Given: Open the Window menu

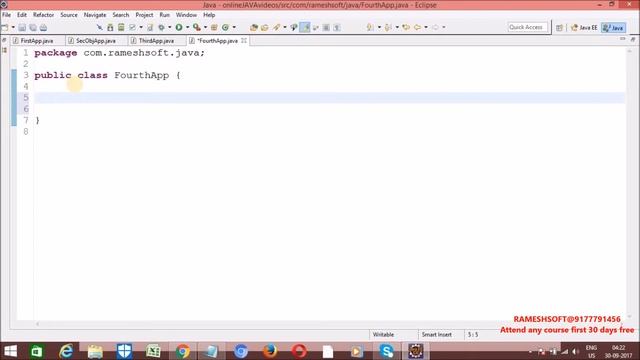Looking at the screenshot, I should coord(186,15).
